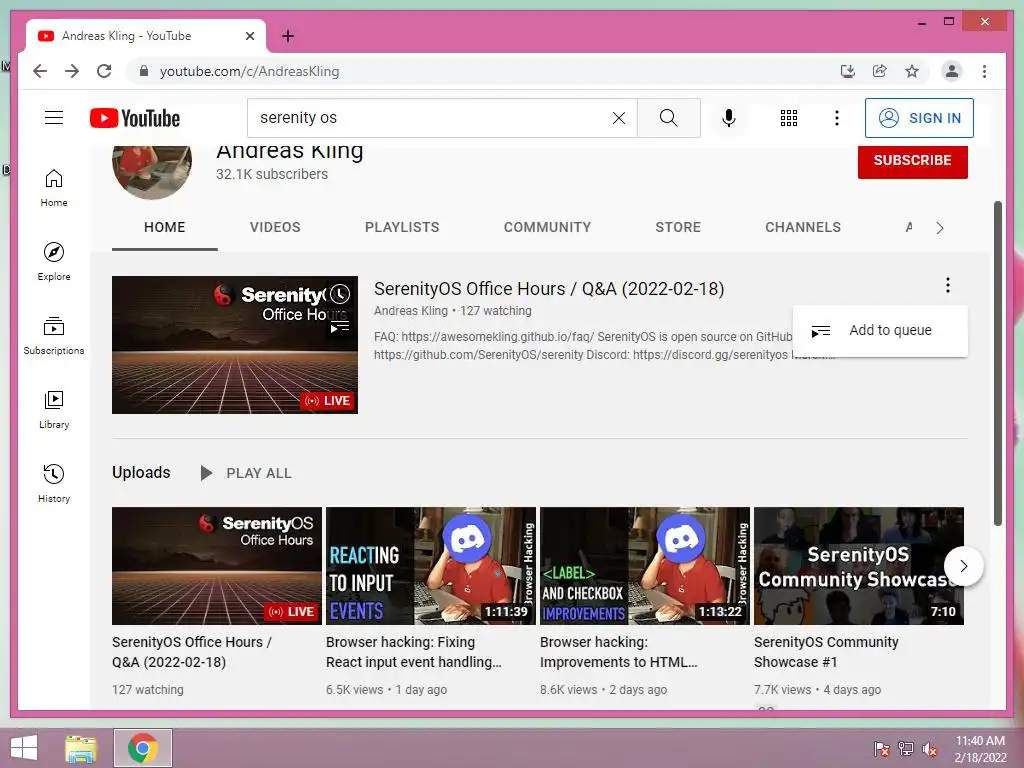Viewport: 1024px width, 768px height.
Task: Open Home in the sidebar
Action: [54, 188]
